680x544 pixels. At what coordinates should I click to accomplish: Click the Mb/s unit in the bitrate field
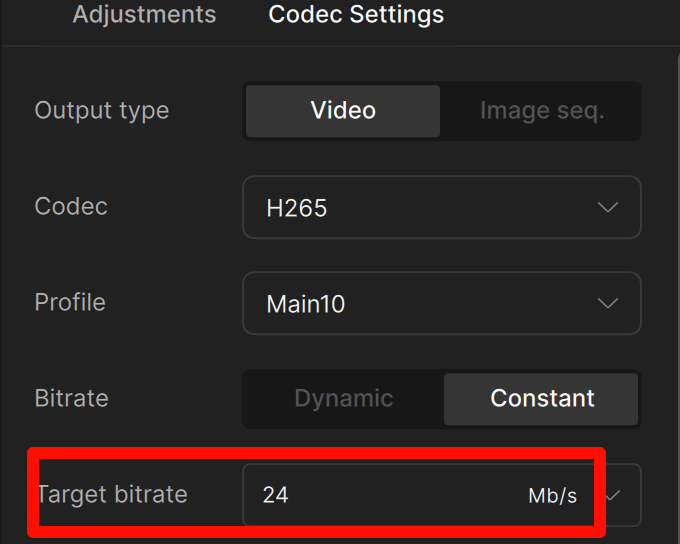[552, 495]
